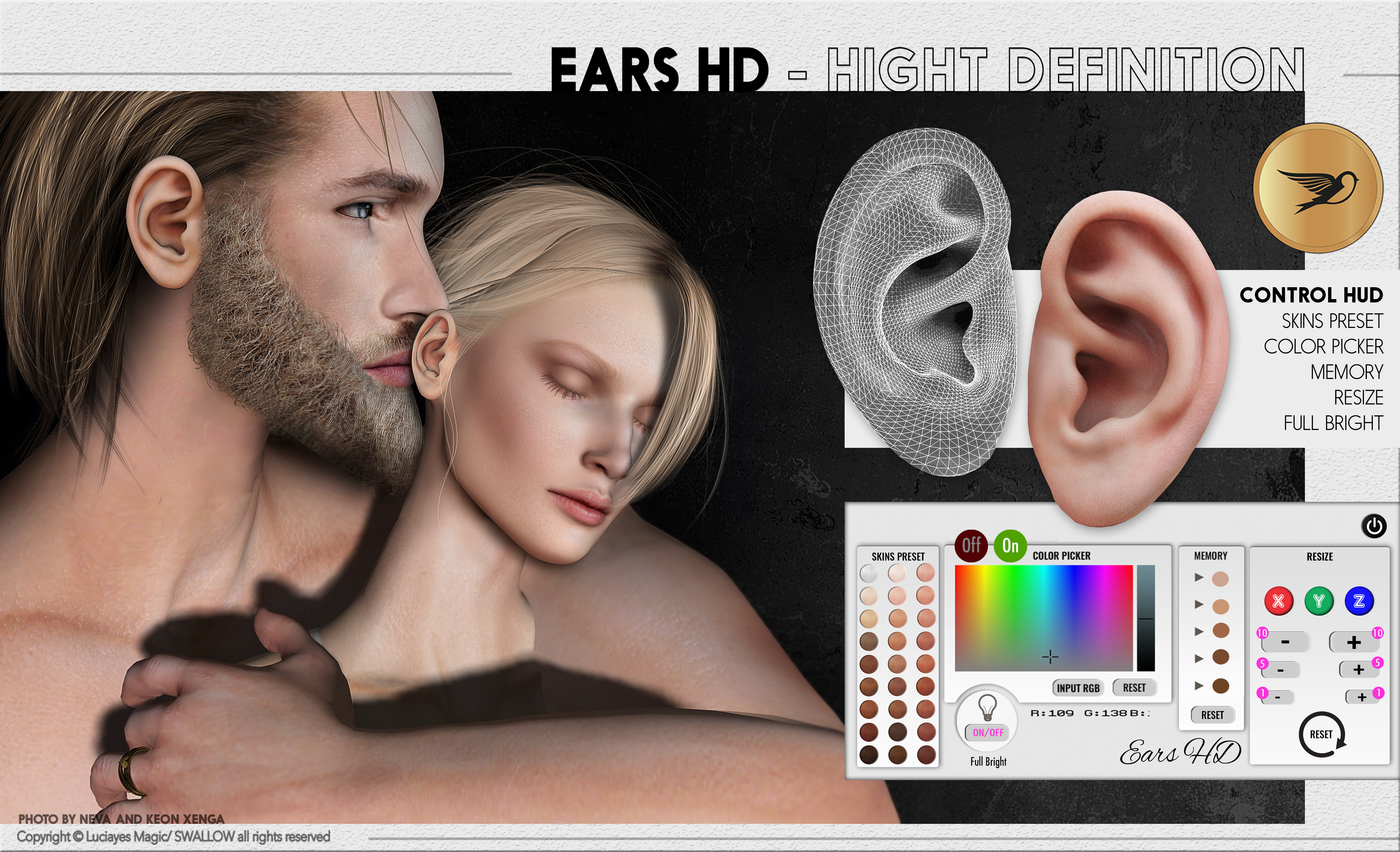Decrease size by 5 with minus button
The image size is (1400, 852).
1280,670
